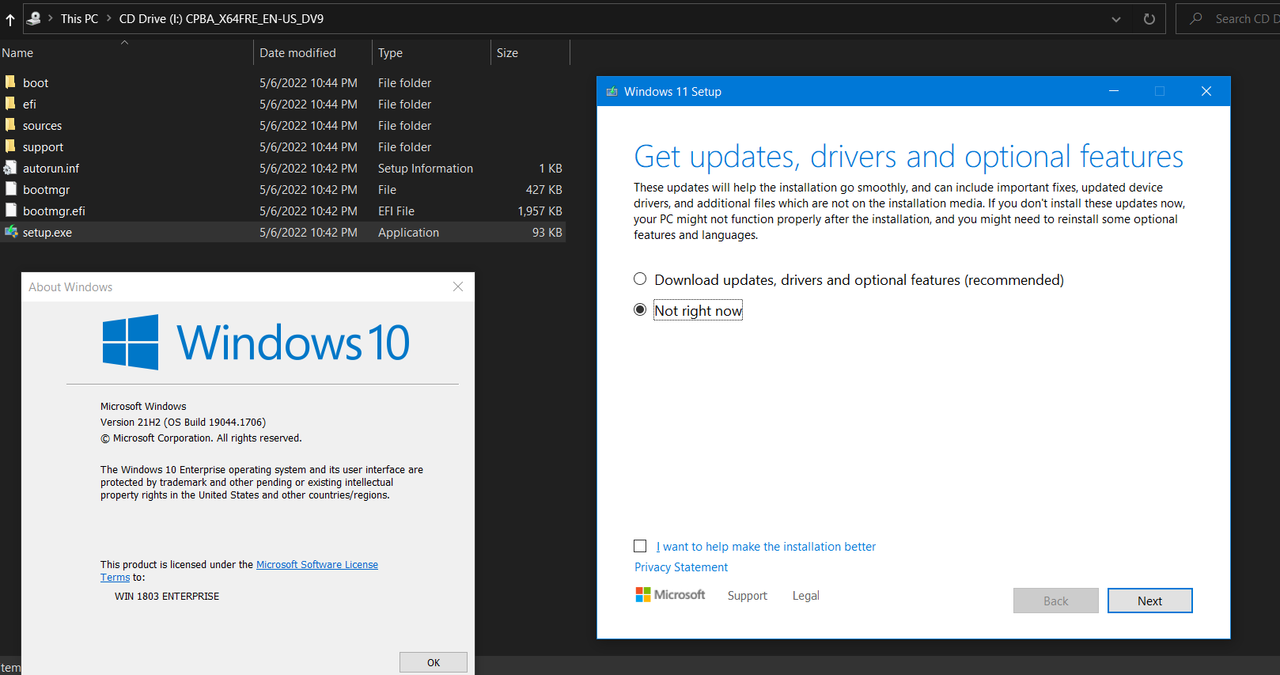
Task: Open the Privacy Statement link
Action: click(x=681, y=567)
